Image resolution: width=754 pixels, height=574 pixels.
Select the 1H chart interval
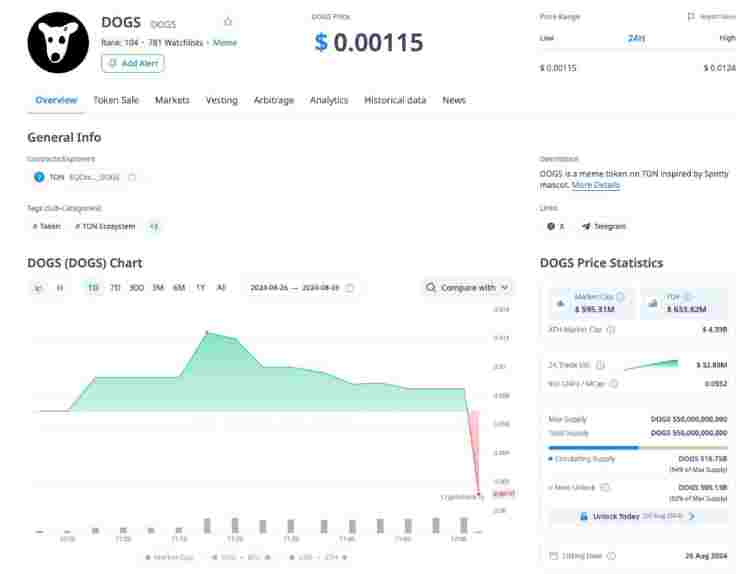60,288
